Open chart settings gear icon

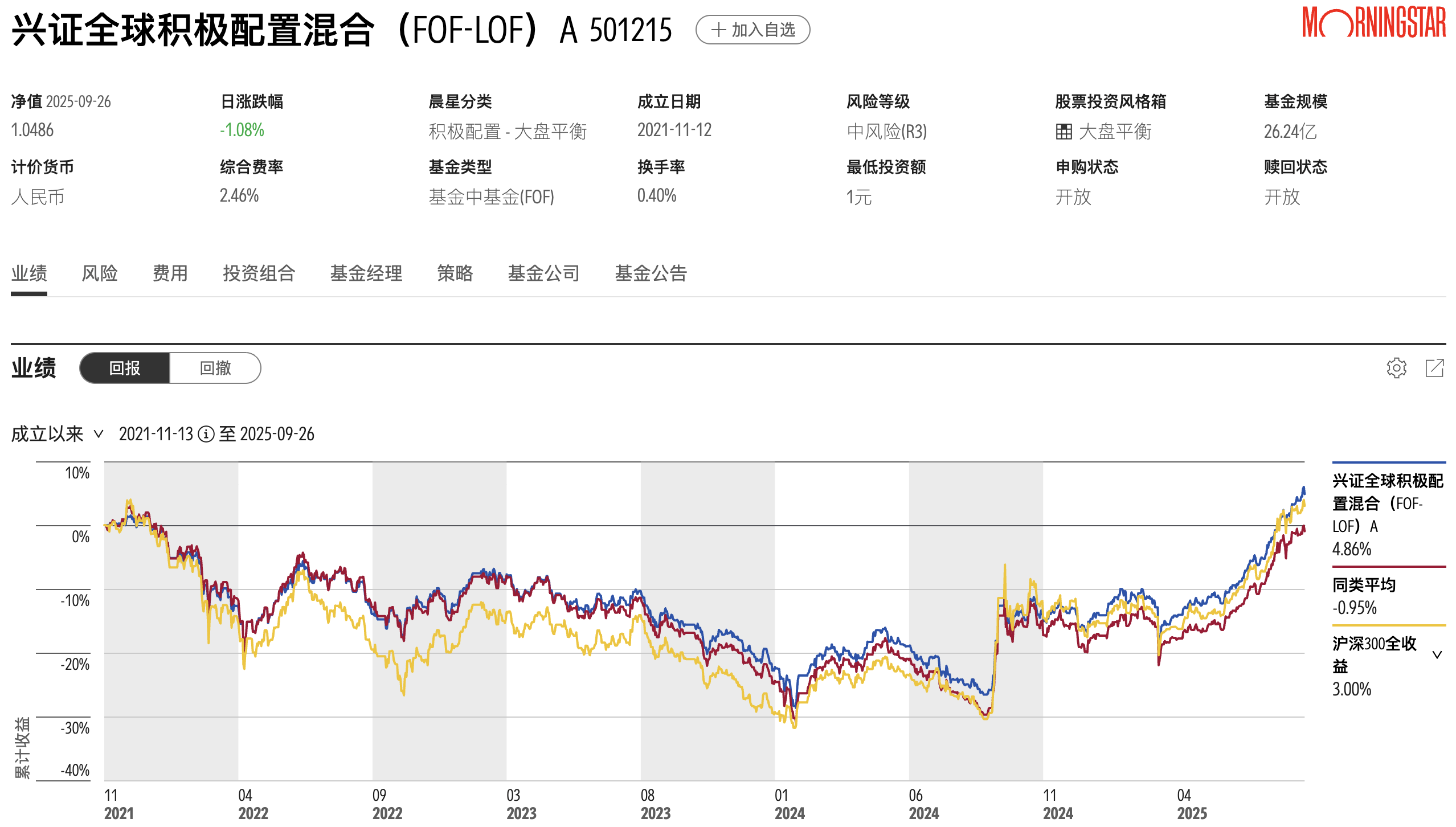click(x=1396, y=368)
